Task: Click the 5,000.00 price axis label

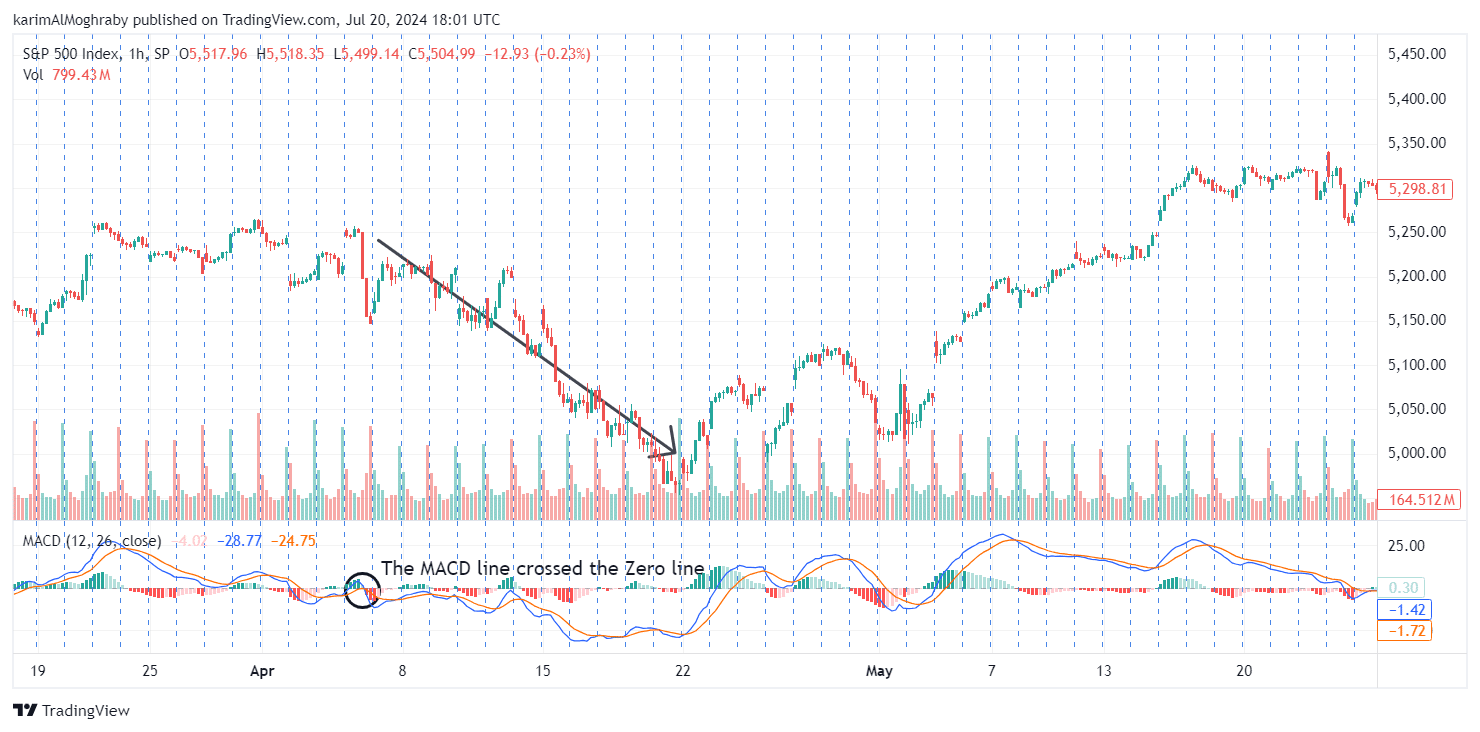Action: (1417, 453)
